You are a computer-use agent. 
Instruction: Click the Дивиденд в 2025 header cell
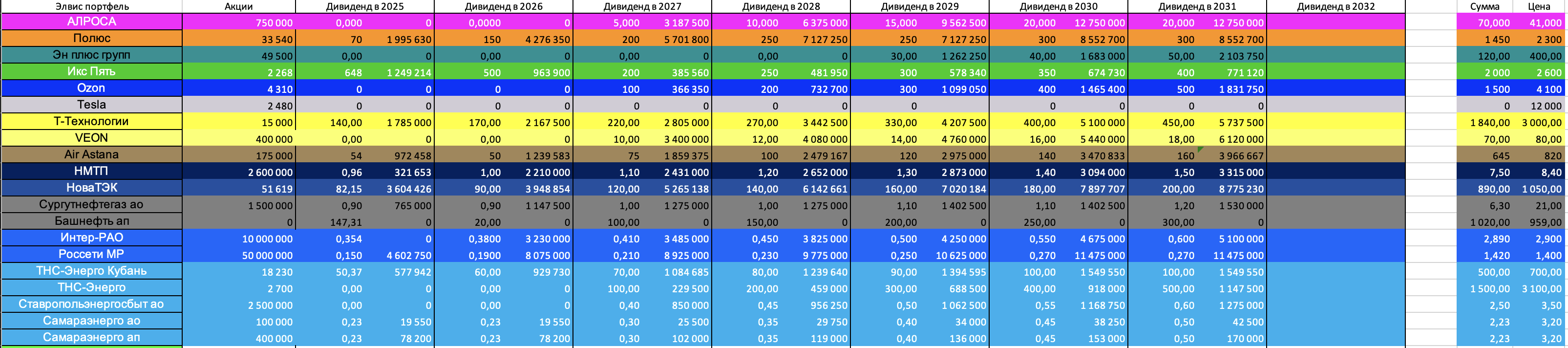(364, 6)
